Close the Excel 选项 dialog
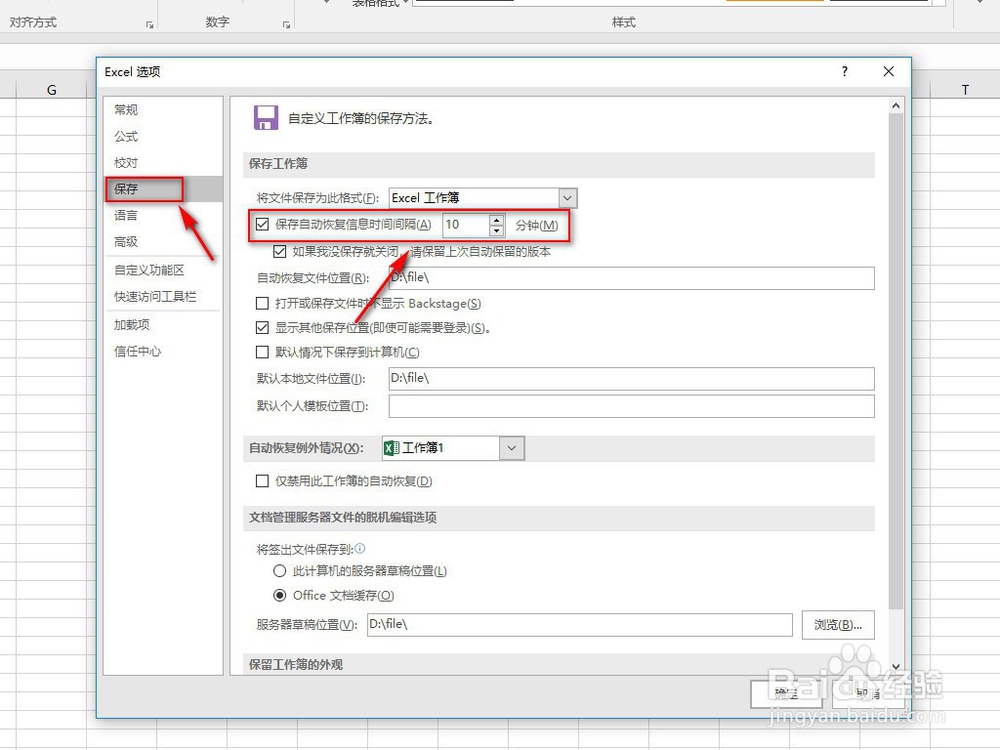Image resolution: width=1000 pixels, height=750 pixels. tap(888, 71)
